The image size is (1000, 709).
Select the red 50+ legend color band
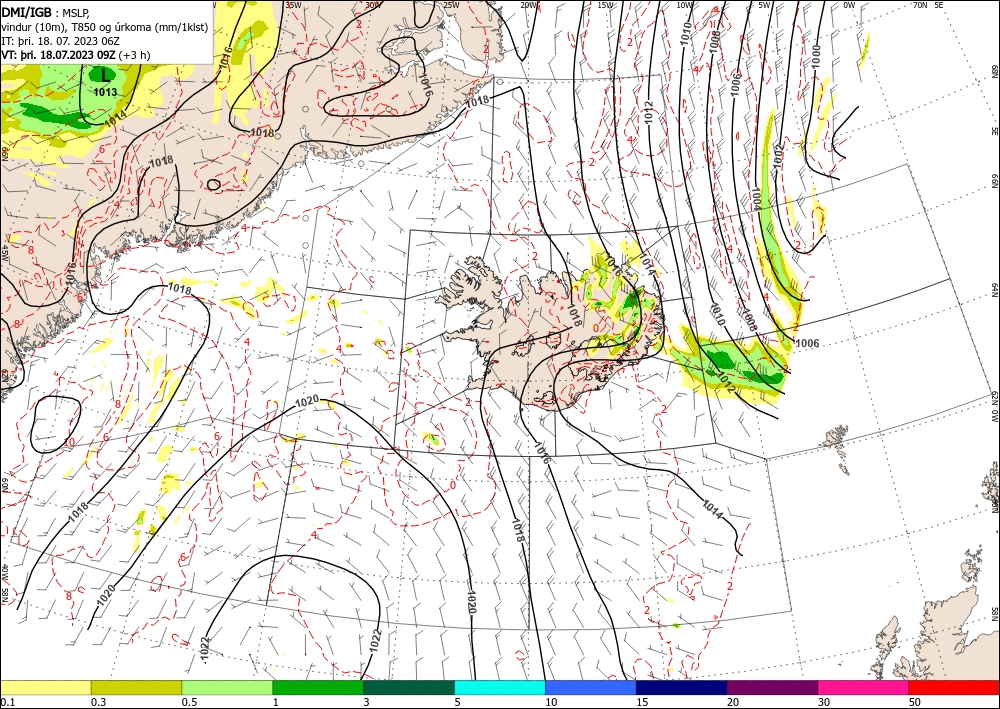(x=954, y=687)
